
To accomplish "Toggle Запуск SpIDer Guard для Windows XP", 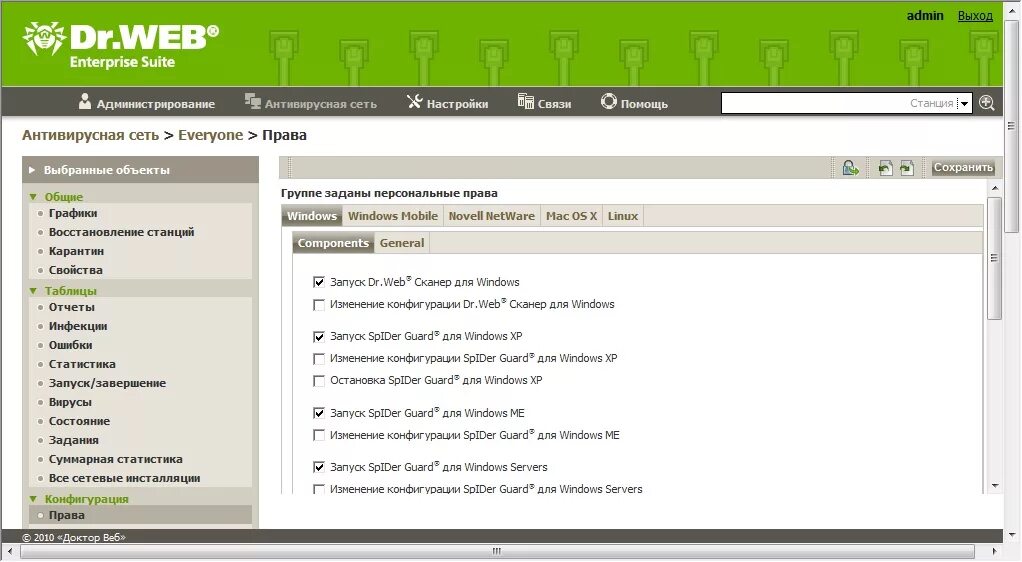I will point(319,336).
